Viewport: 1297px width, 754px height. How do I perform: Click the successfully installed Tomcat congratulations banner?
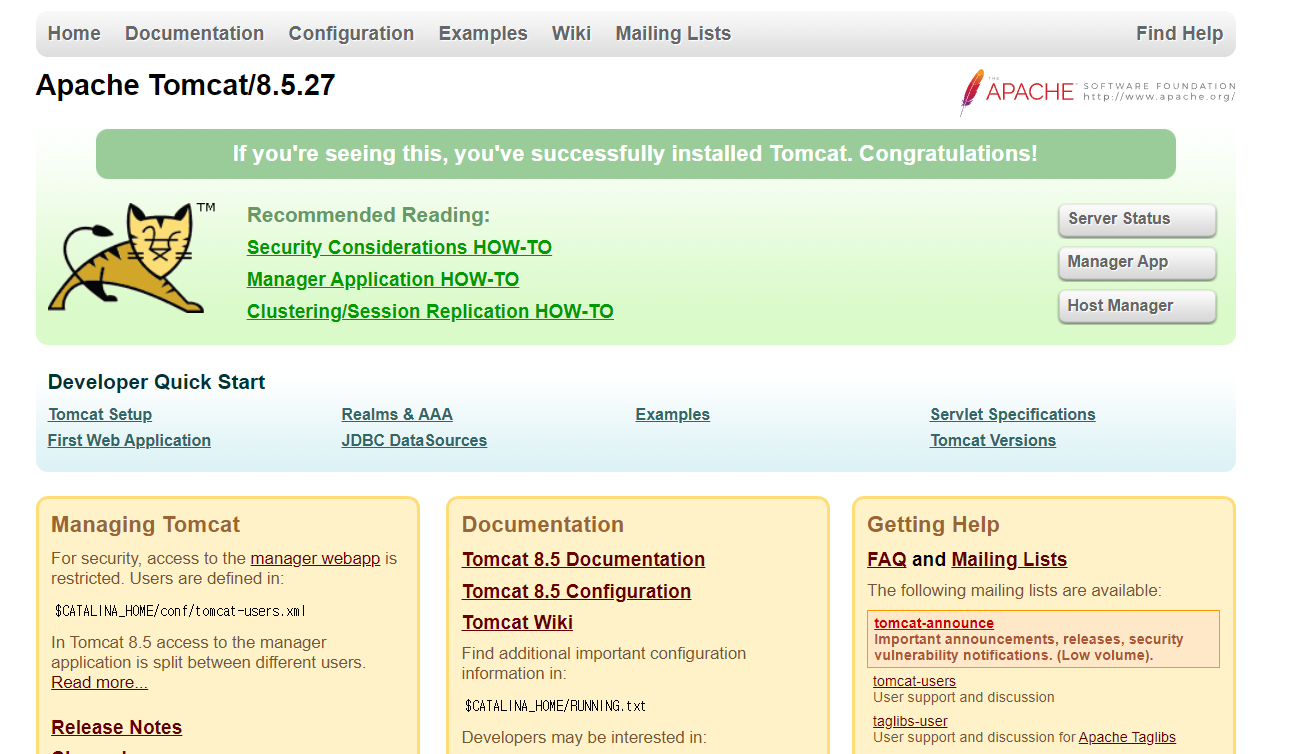point(635,154)
